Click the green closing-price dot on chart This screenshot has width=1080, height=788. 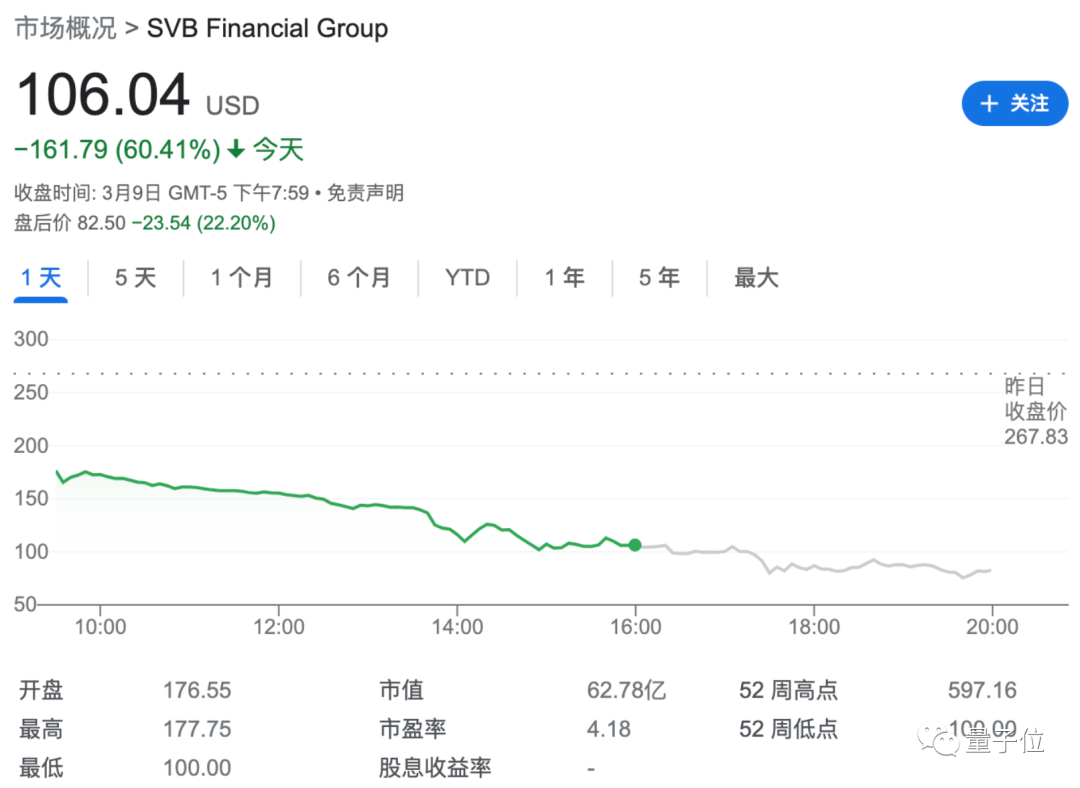coord(635,545)
